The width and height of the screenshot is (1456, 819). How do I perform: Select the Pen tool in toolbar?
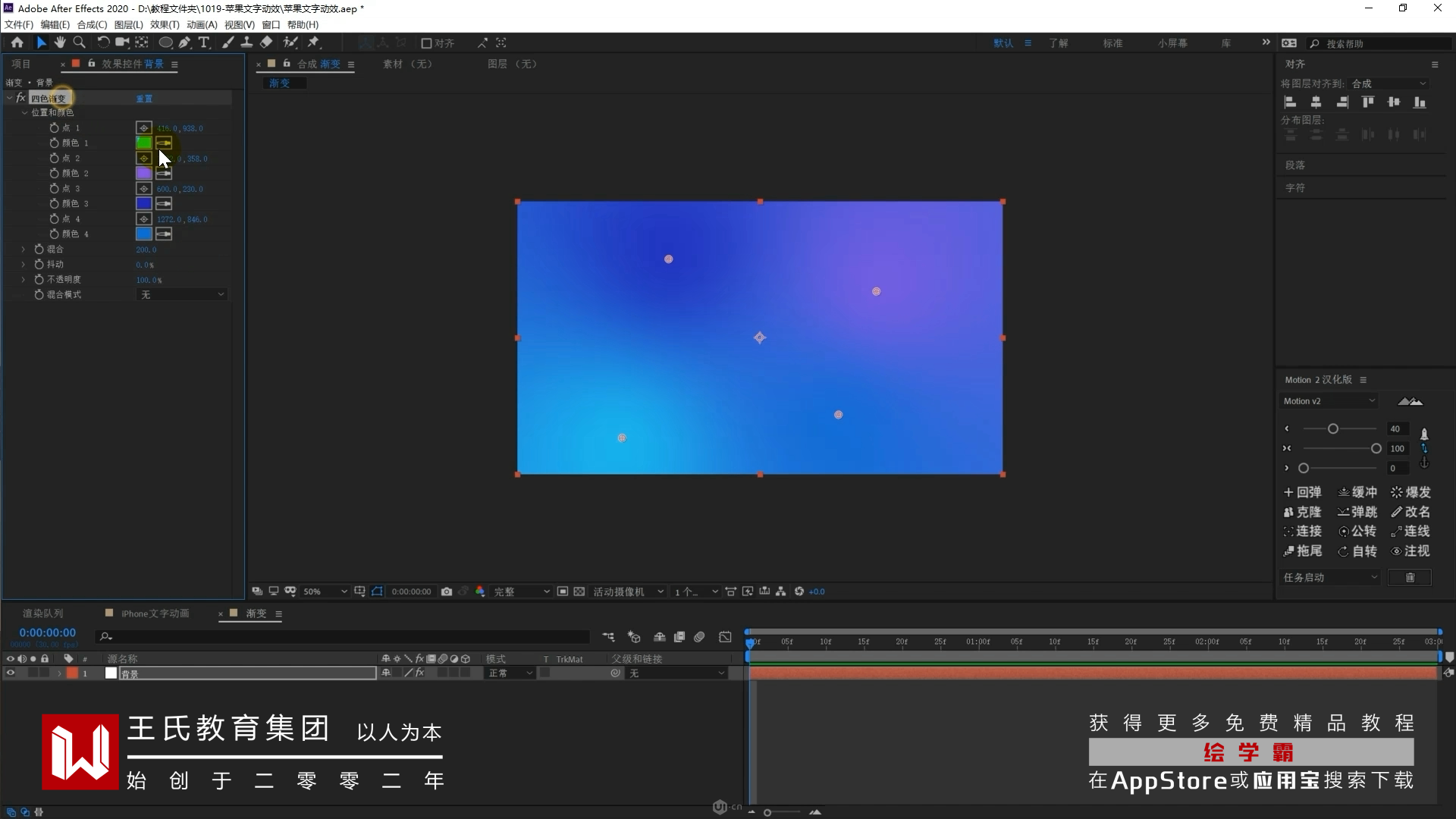tap(184, 43)
